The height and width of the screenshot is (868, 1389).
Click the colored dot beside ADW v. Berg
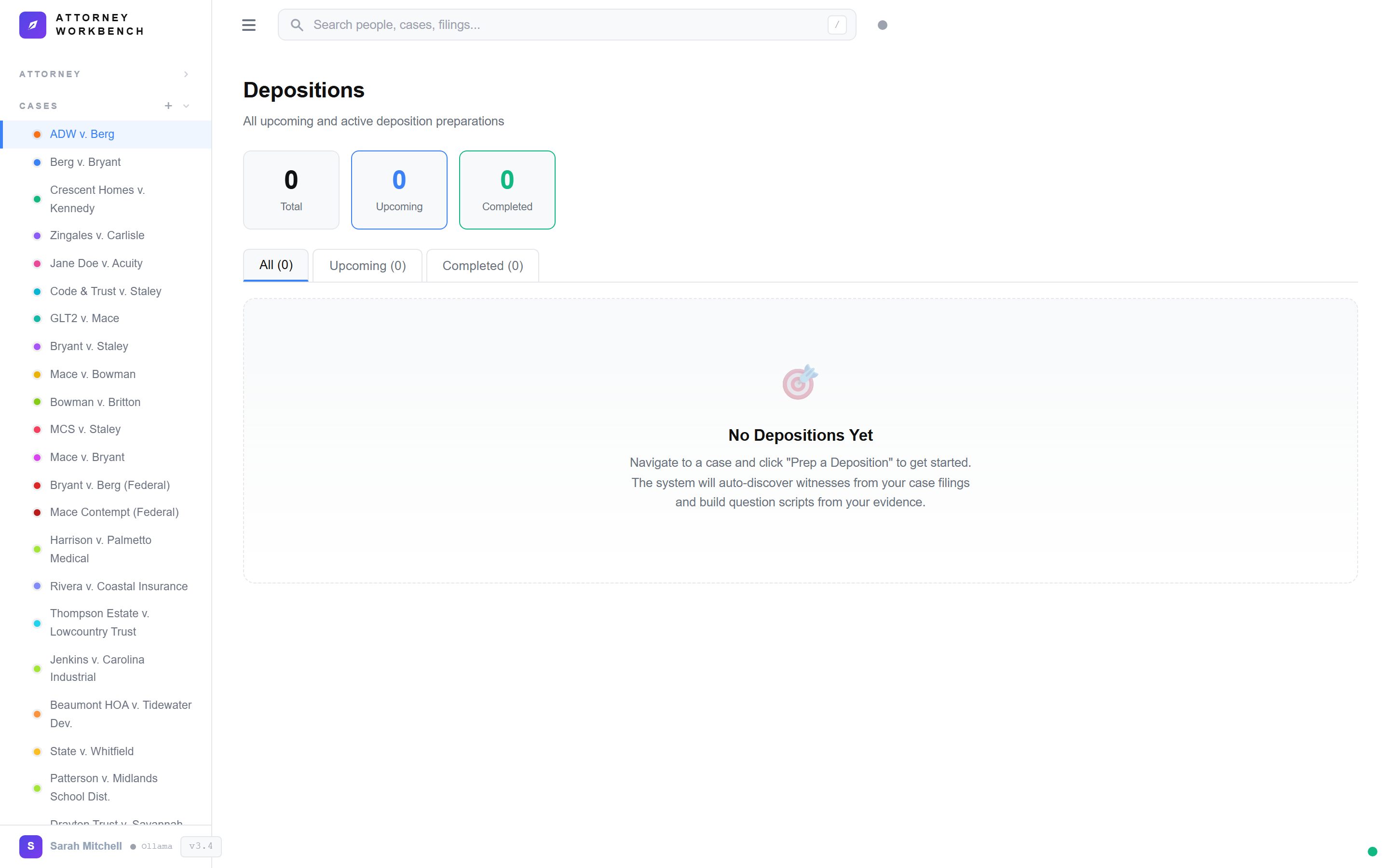(37, 134)
